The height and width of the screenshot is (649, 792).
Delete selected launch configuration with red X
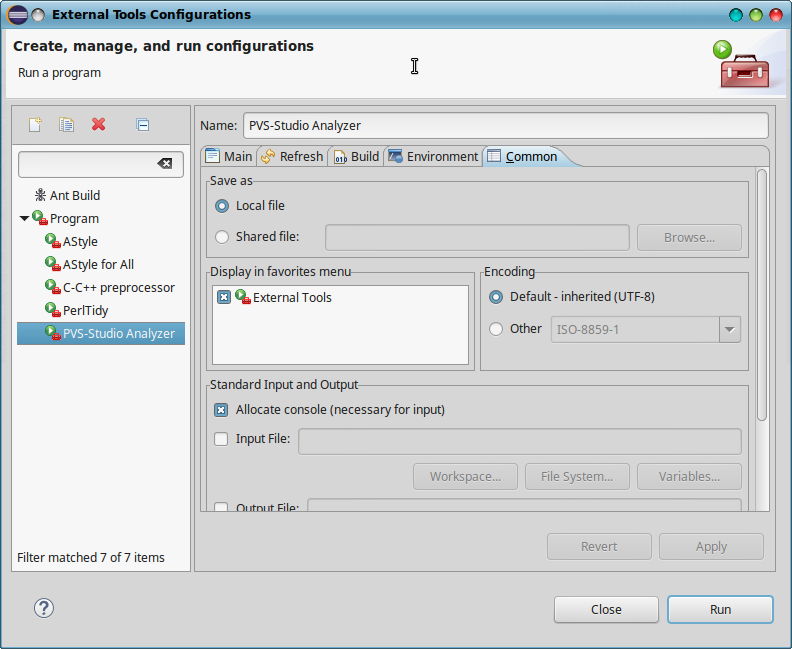click(x=98, y=124)
